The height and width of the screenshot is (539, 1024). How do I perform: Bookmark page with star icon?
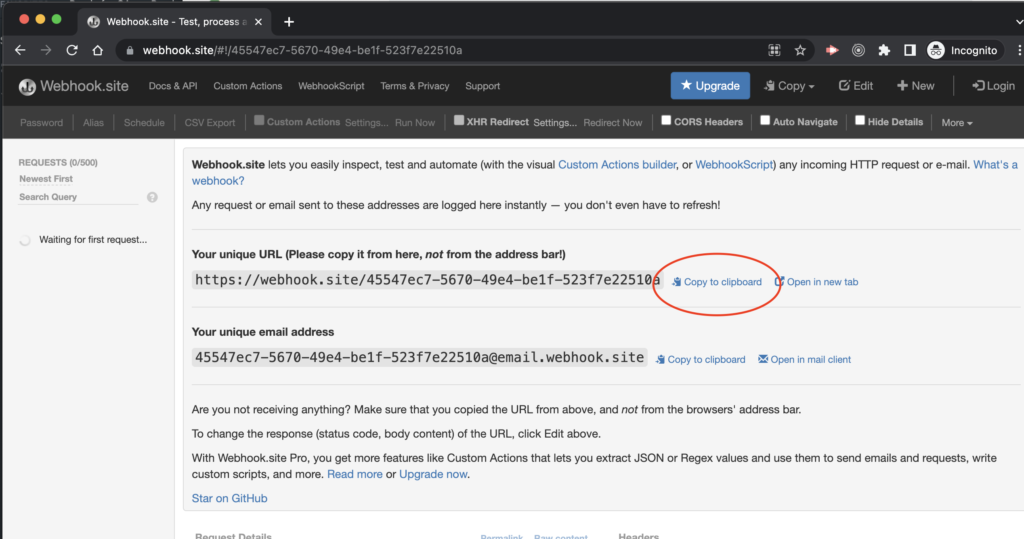[x=800, y=50]
